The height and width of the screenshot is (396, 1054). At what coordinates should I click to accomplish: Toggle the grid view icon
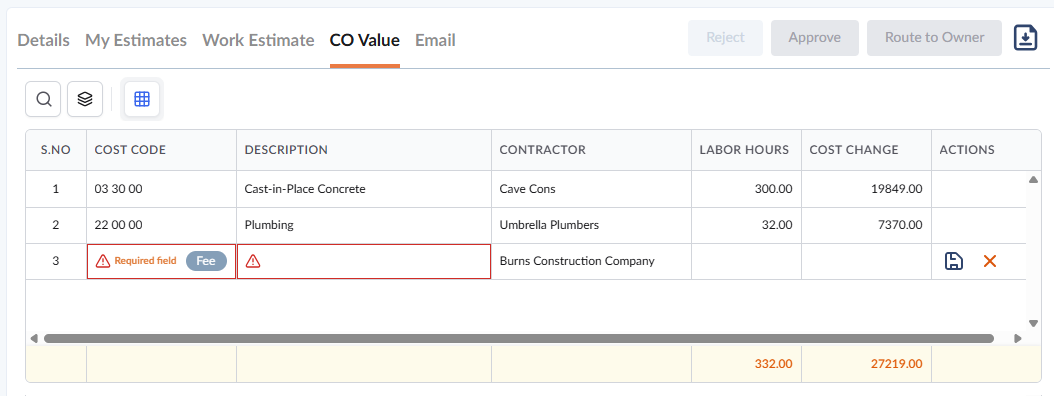pos(142,100)
